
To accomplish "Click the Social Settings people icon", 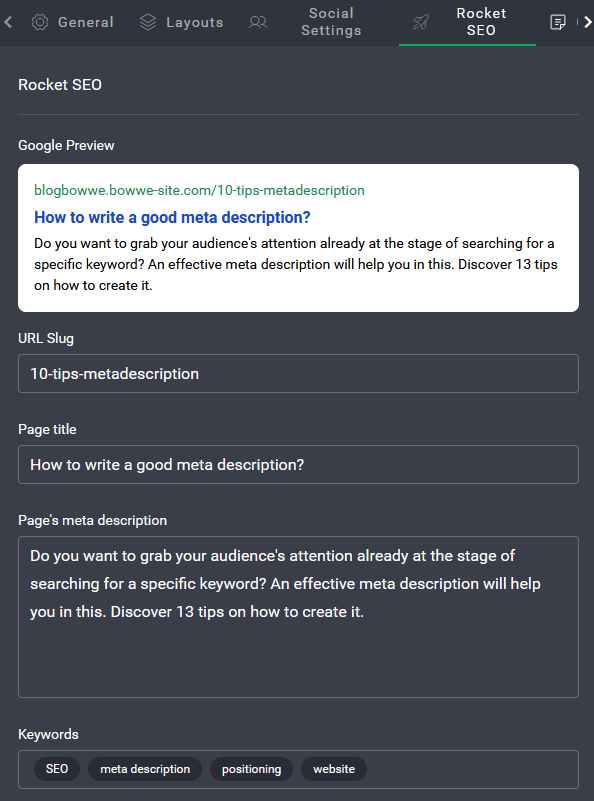I will [258, 22].
